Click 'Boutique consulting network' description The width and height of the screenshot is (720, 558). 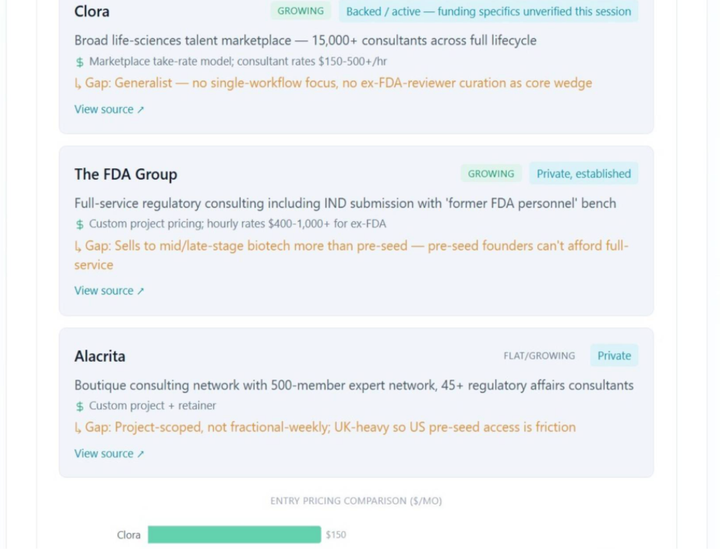(x=354, y=385)
